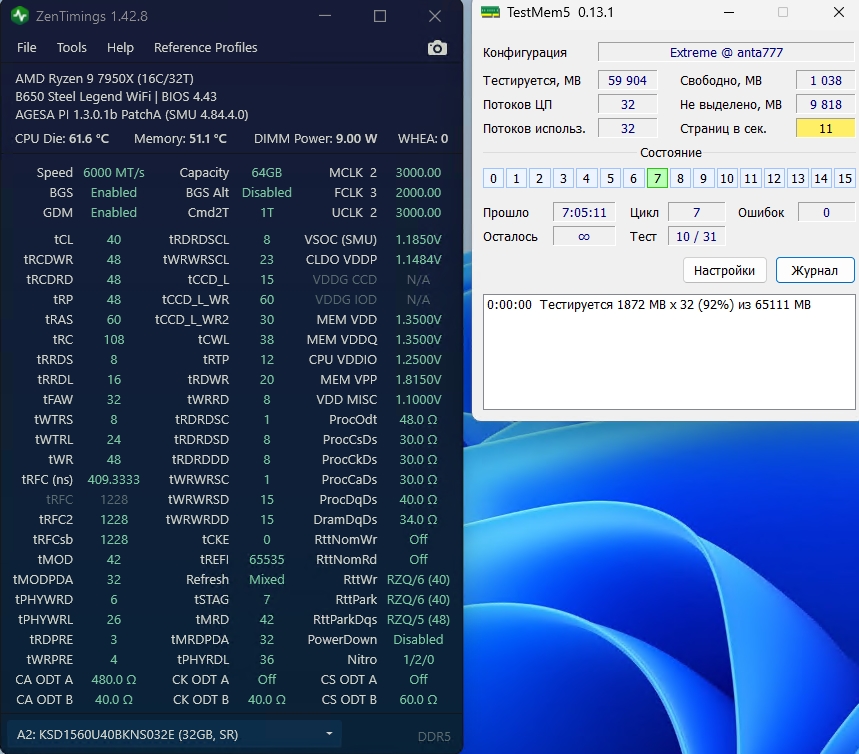The image size is (859, 754).
Task: Click the Extreme @ anta777 configuration field
Action: pyautogui.click(x=726, y=53)
